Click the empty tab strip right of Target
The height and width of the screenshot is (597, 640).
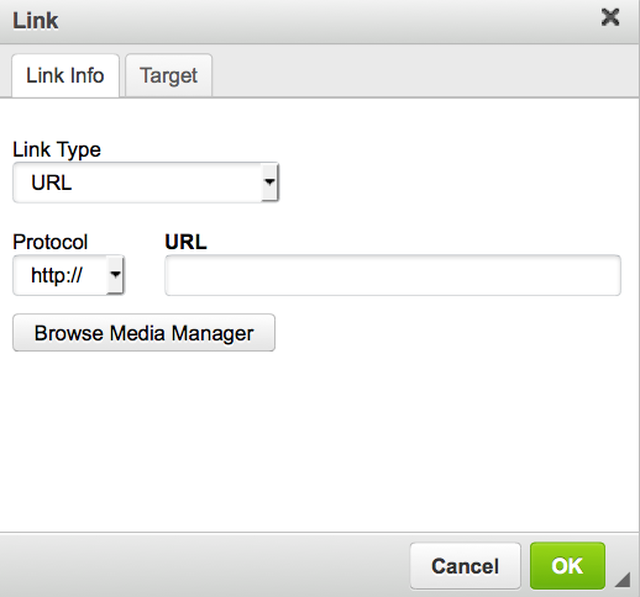click(x=420, y=76)
